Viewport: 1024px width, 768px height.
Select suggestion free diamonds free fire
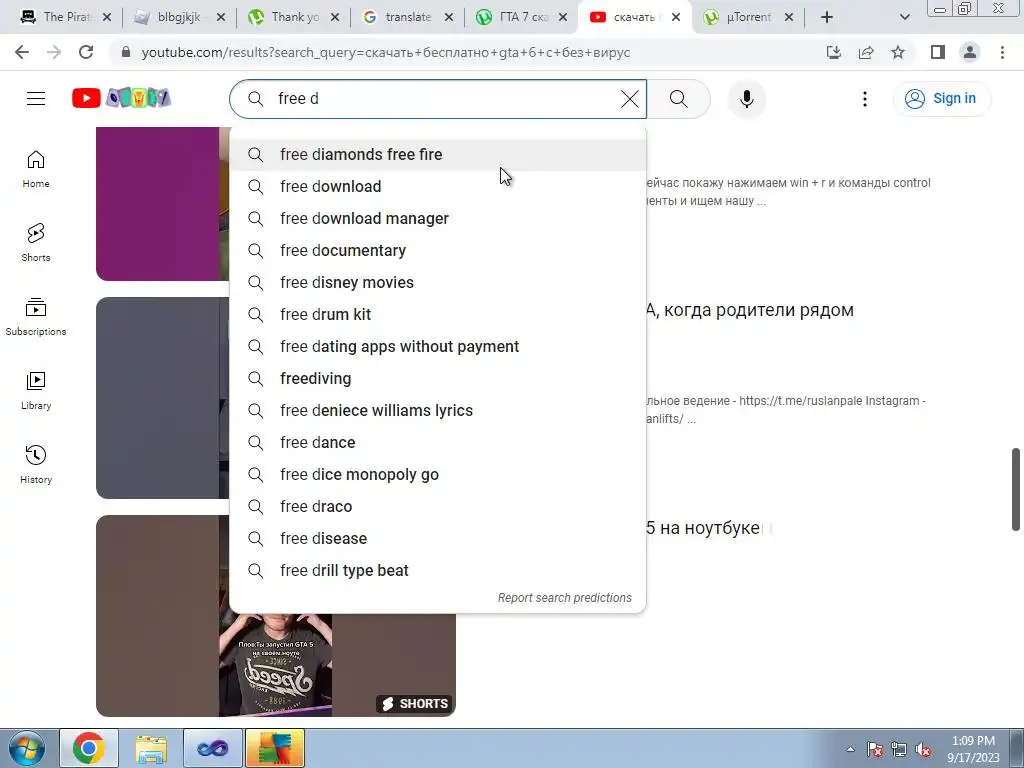coord(438,154)
